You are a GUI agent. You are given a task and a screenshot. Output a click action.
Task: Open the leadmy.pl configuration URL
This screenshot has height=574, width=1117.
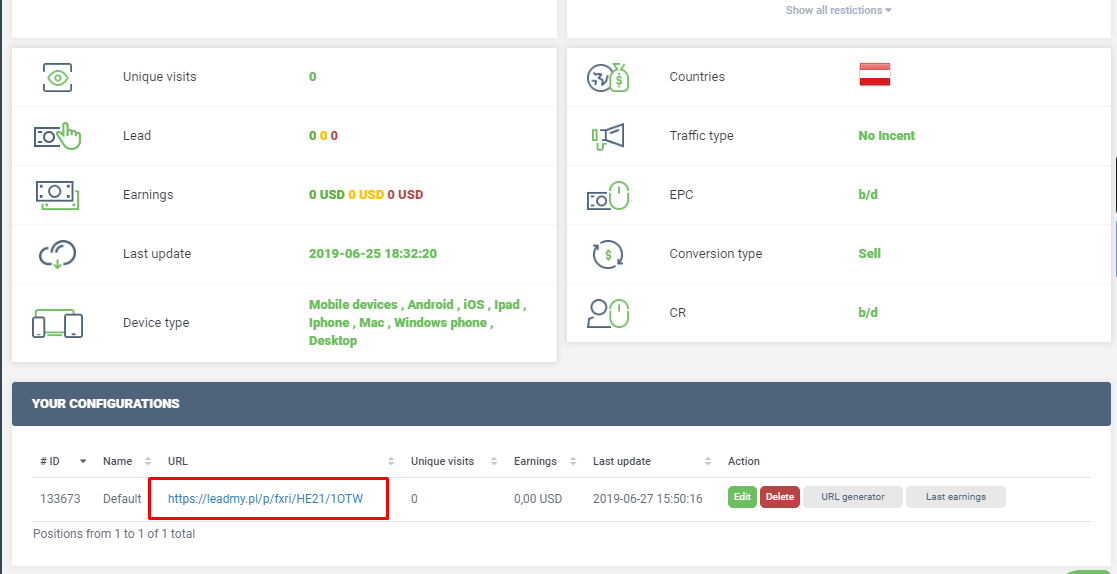click(265, 498)
